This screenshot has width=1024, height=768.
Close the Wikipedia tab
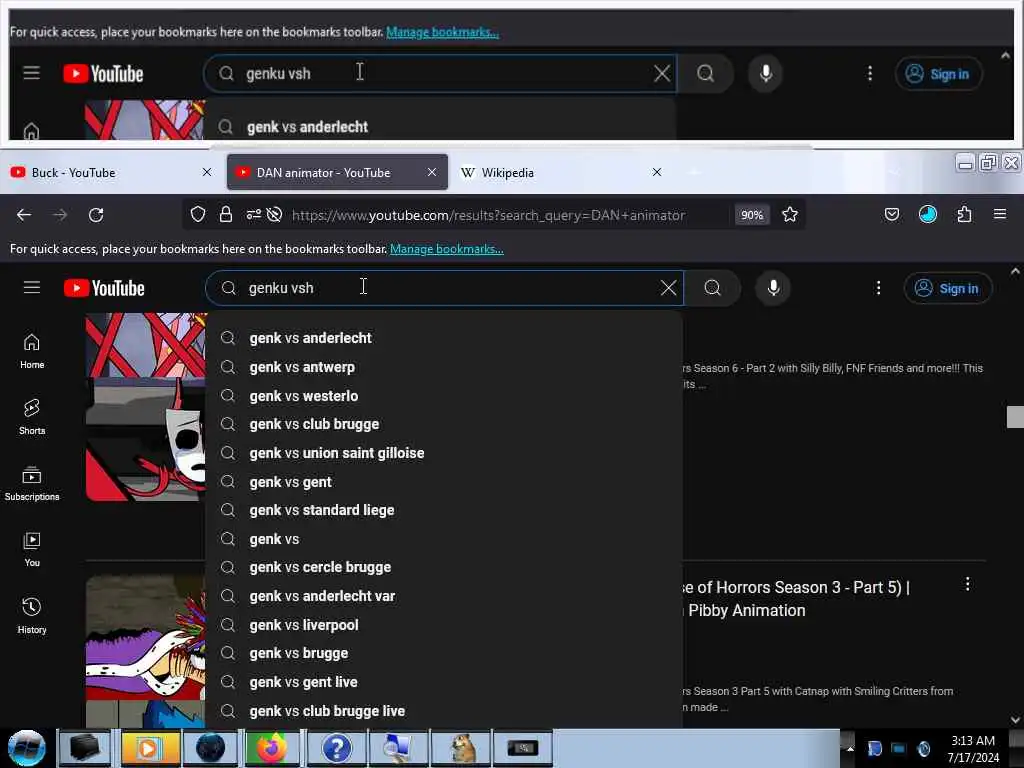click(657, 172)
